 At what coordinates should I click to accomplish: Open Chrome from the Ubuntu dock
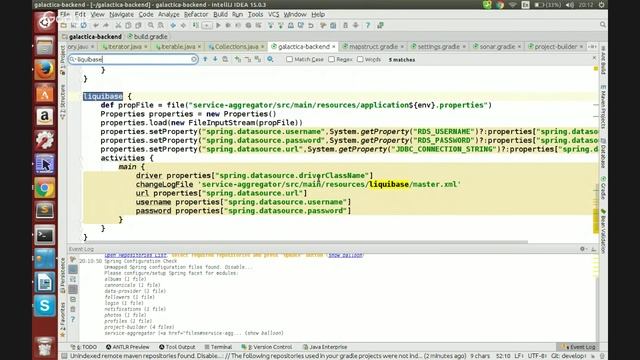tap(44, 188)
